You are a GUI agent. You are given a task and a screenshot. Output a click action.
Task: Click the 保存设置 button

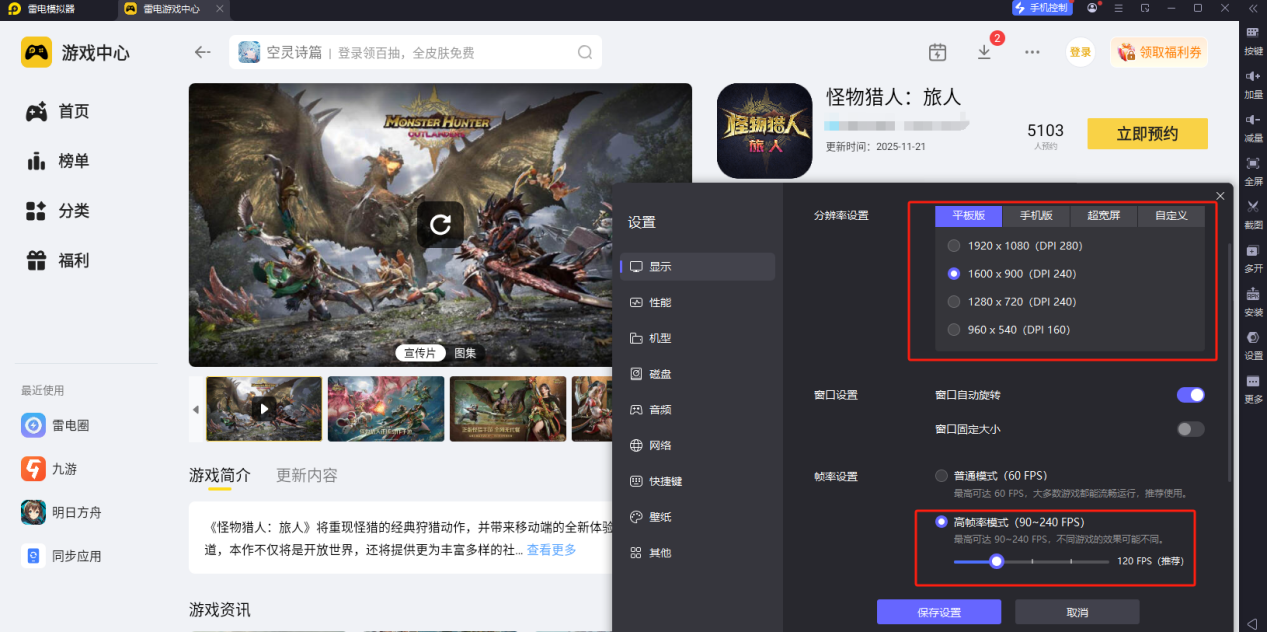(938, 612)
